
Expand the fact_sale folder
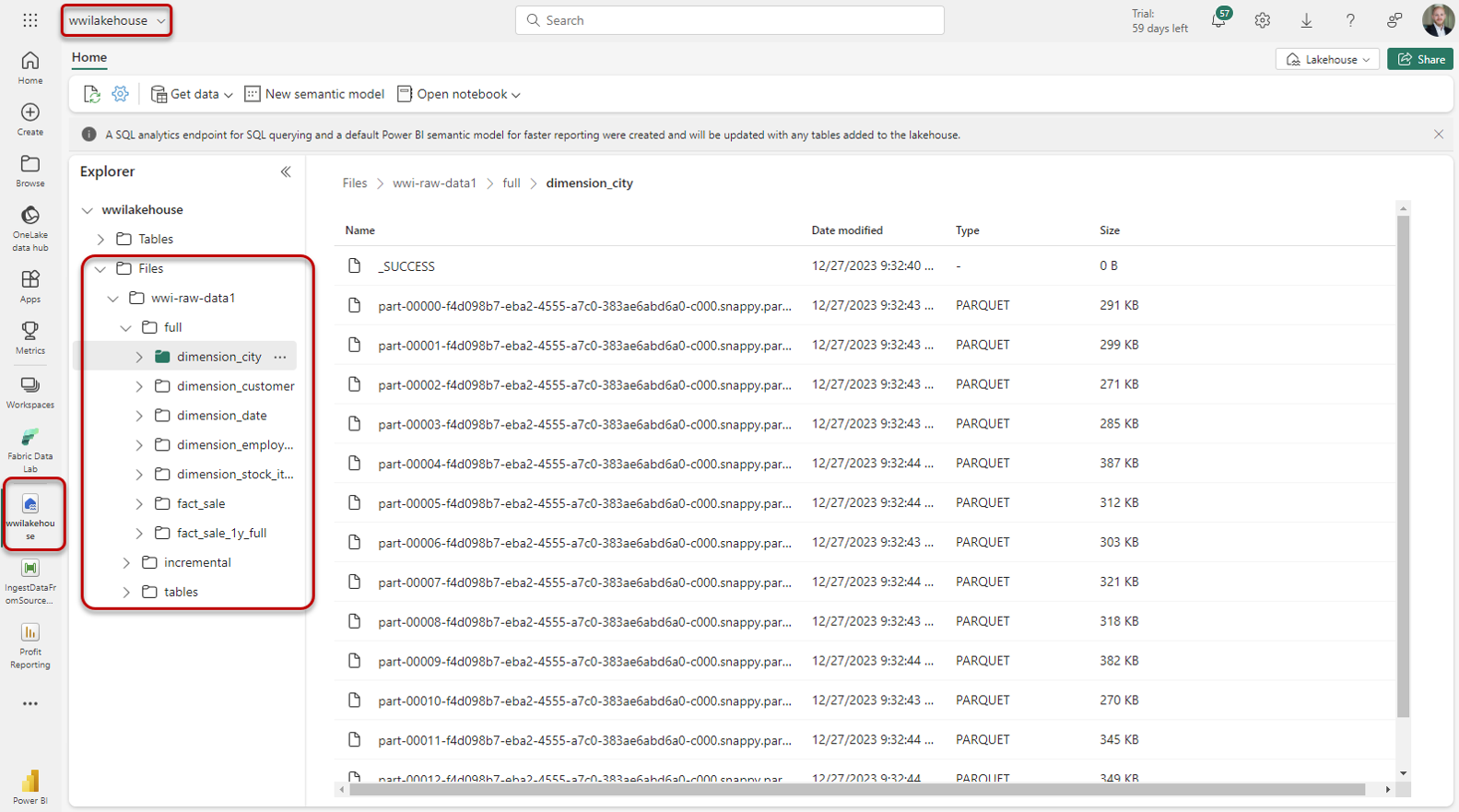point(139,504)
